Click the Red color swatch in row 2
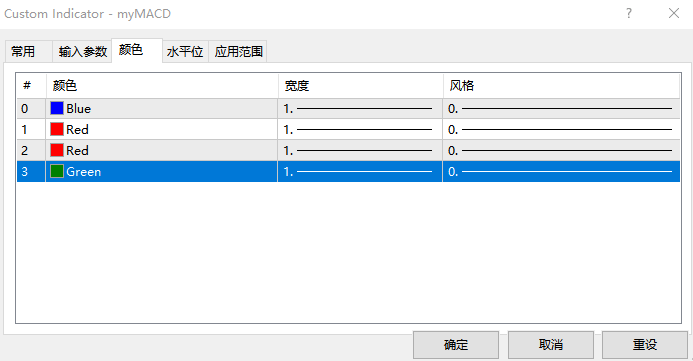 click(57, 151)
